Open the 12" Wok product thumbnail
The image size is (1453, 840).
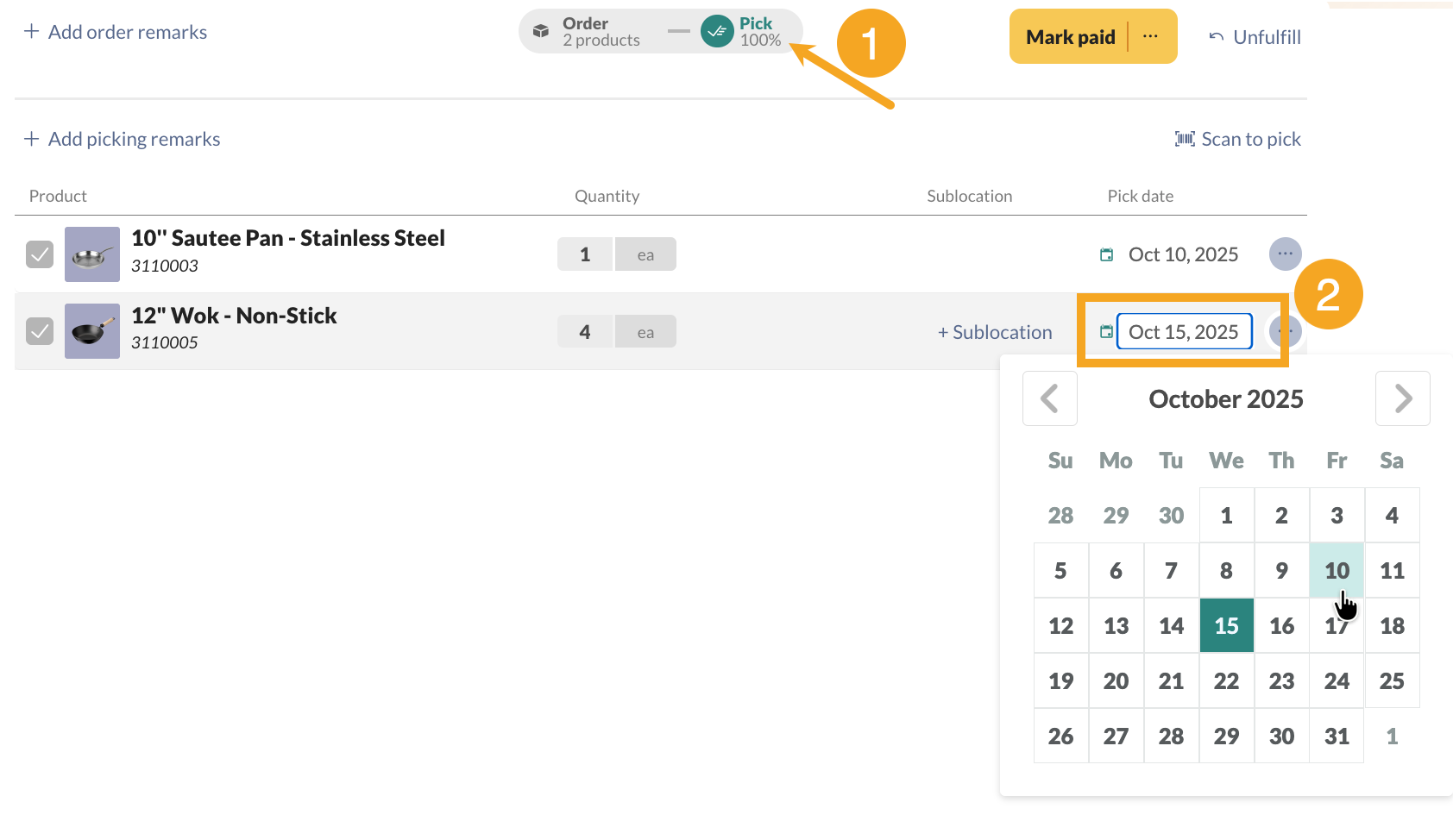coord(92,331)
